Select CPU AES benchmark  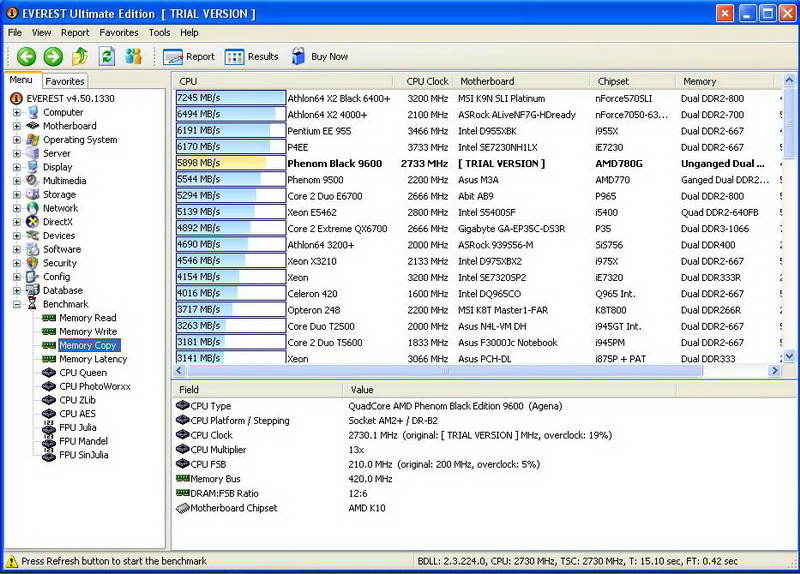(78, 414)
